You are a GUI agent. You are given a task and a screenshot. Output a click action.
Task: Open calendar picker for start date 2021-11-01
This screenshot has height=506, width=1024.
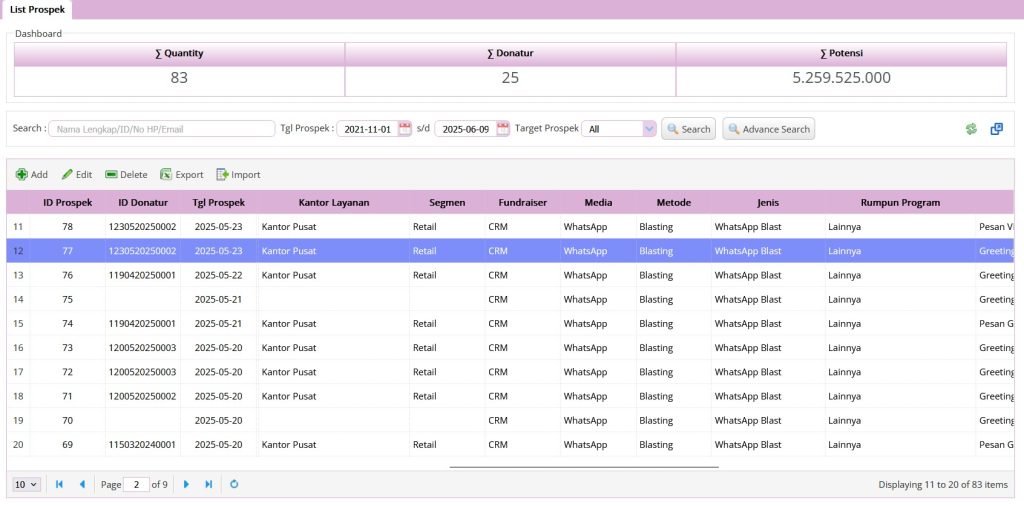(405, 129)
